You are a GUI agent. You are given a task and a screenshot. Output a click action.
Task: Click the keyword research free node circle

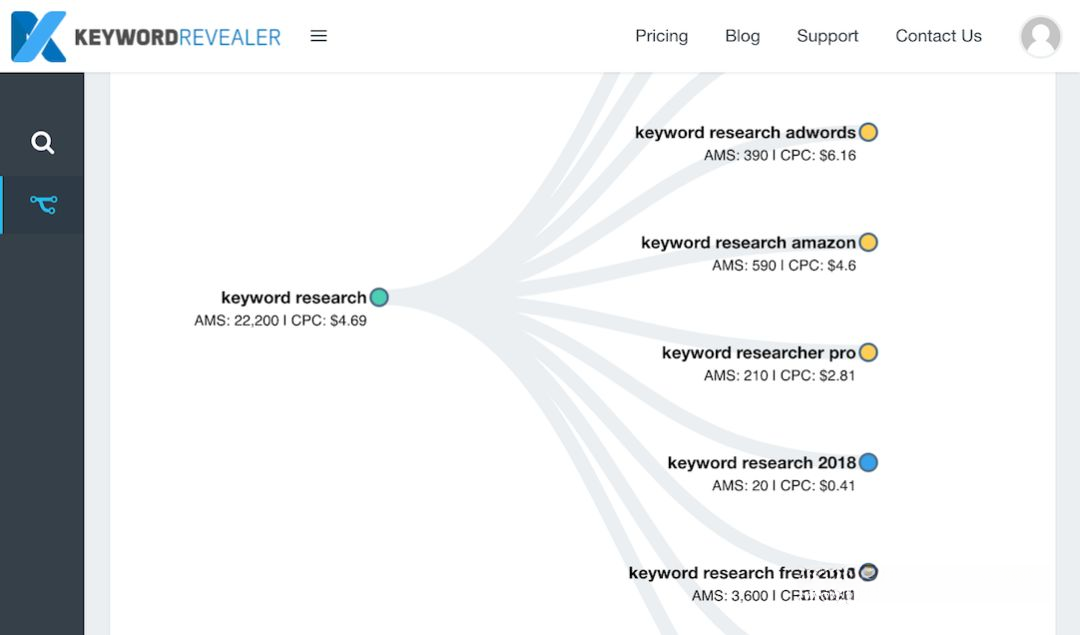coord(868,572)
